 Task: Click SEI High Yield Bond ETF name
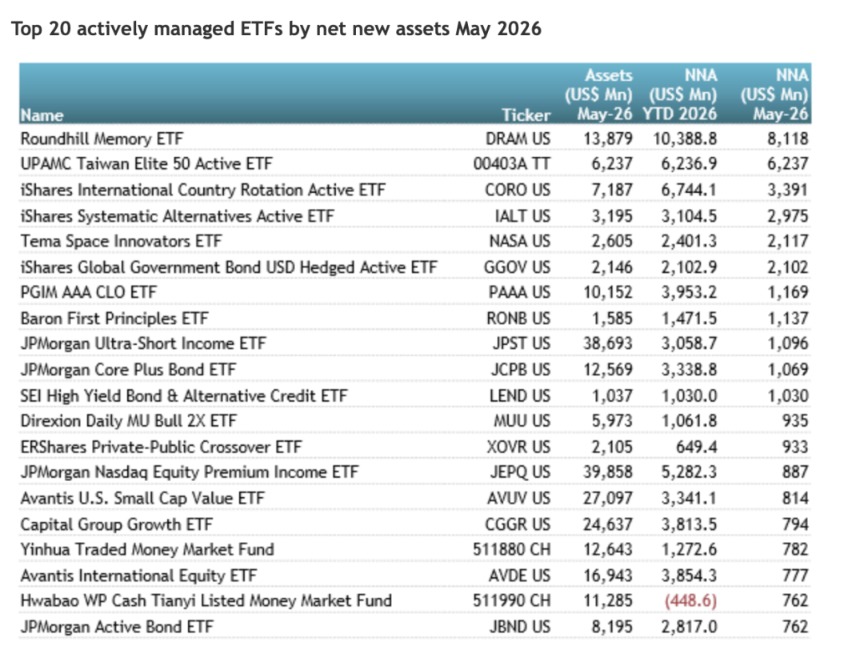pos(183,395)
